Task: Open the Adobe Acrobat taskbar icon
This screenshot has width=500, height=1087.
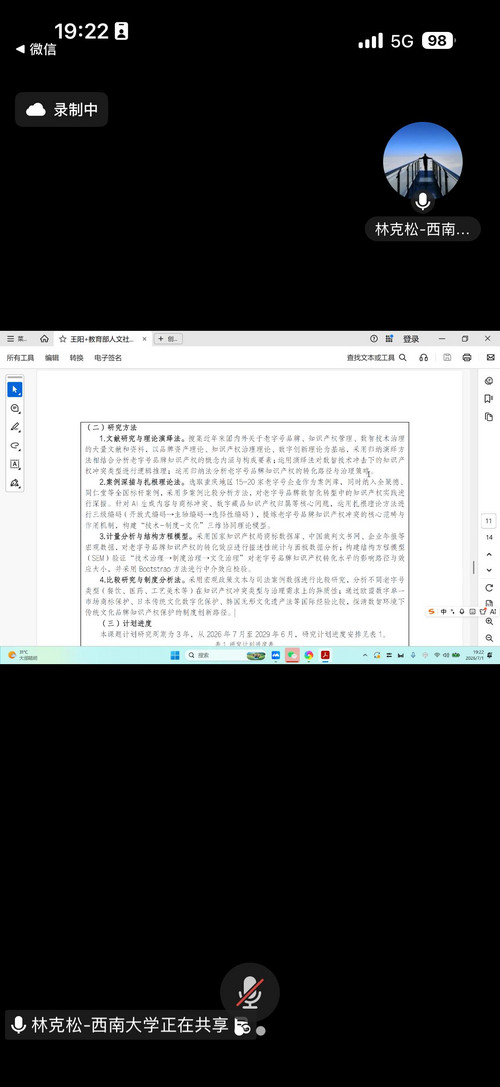Action: coord(325,655)
